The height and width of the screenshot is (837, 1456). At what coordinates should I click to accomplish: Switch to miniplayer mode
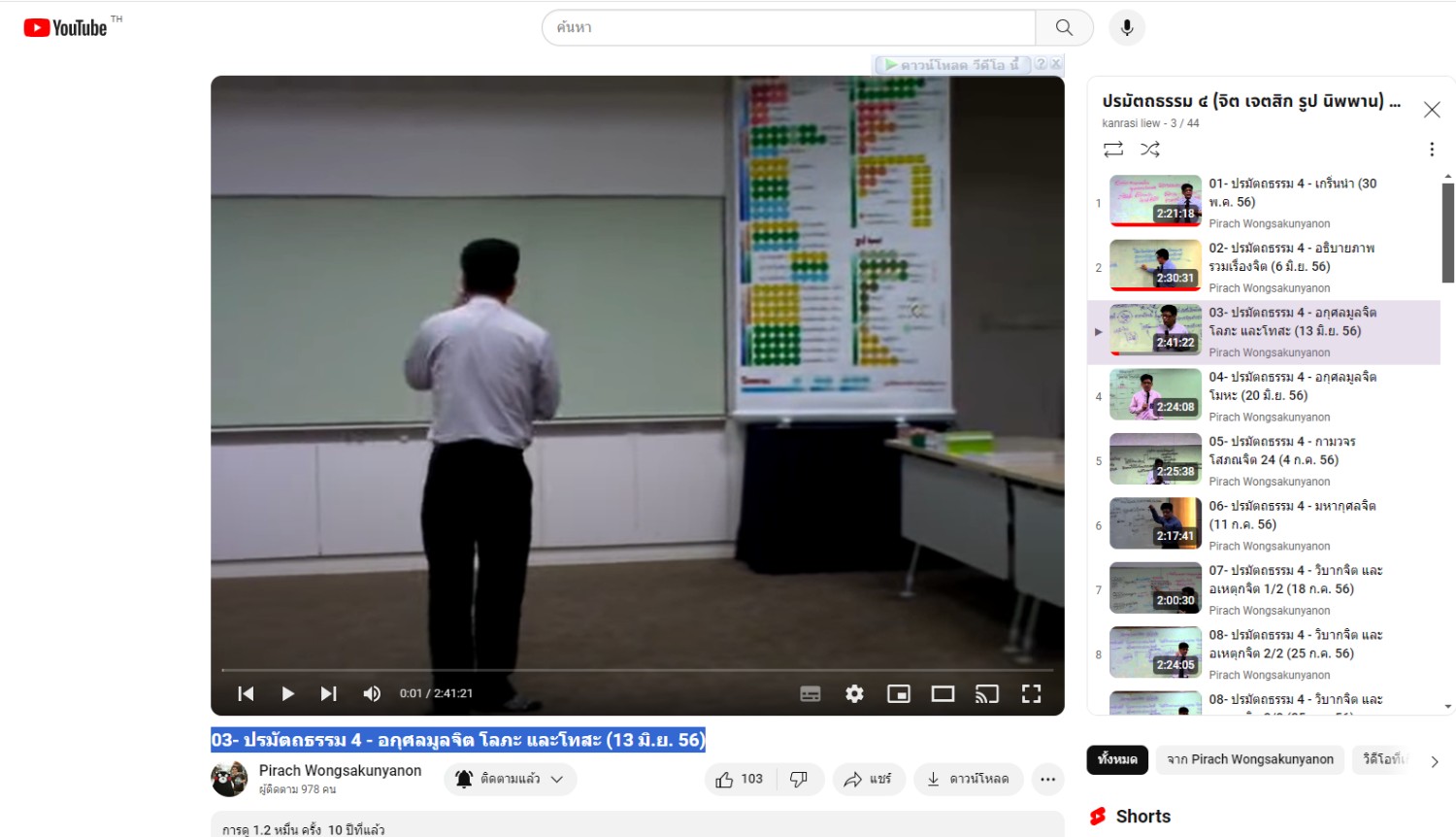[x=899, y=693]
